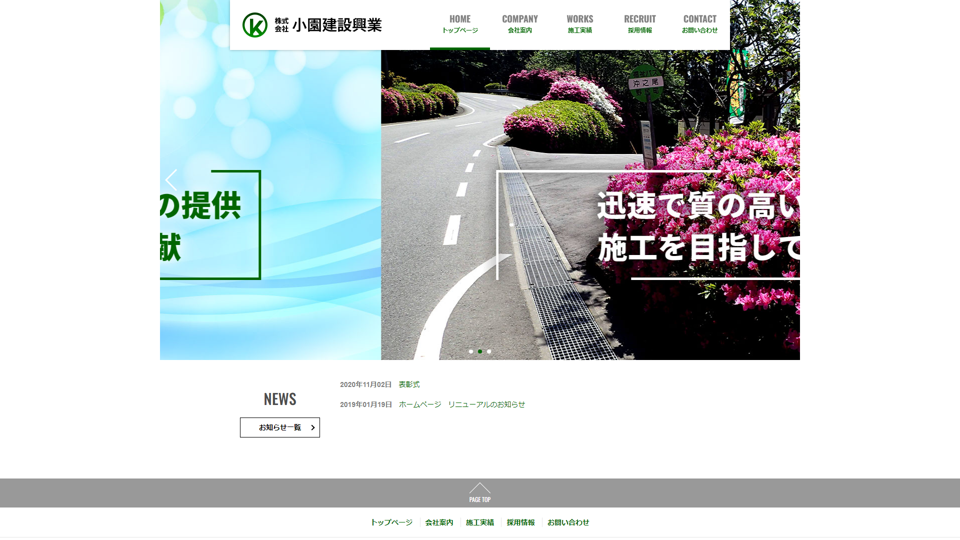The image size is (960, 540).
Task: Advance to next slide with right arrow
Action: (x=788, y=180)
